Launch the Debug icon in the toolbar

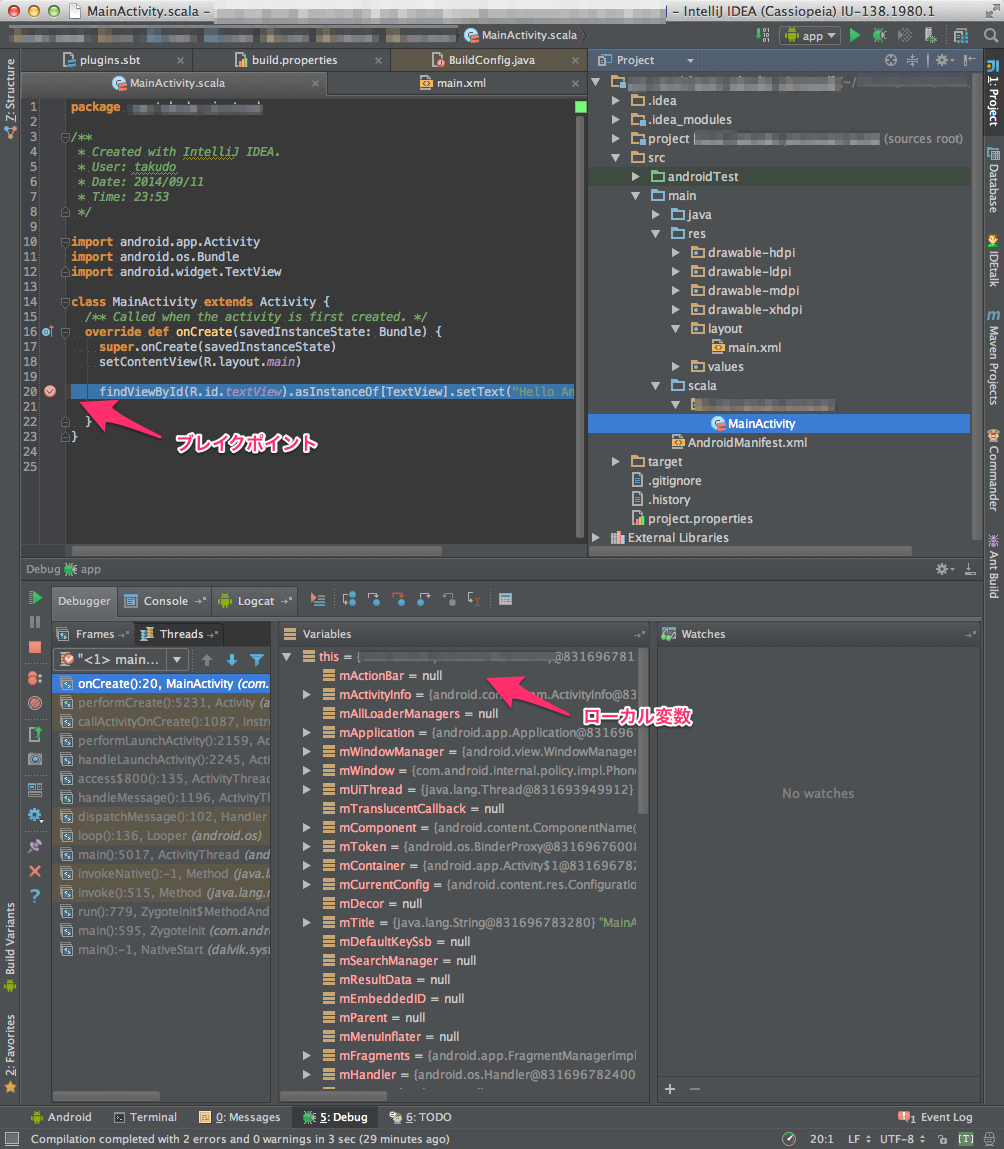(x=877, y=35)
